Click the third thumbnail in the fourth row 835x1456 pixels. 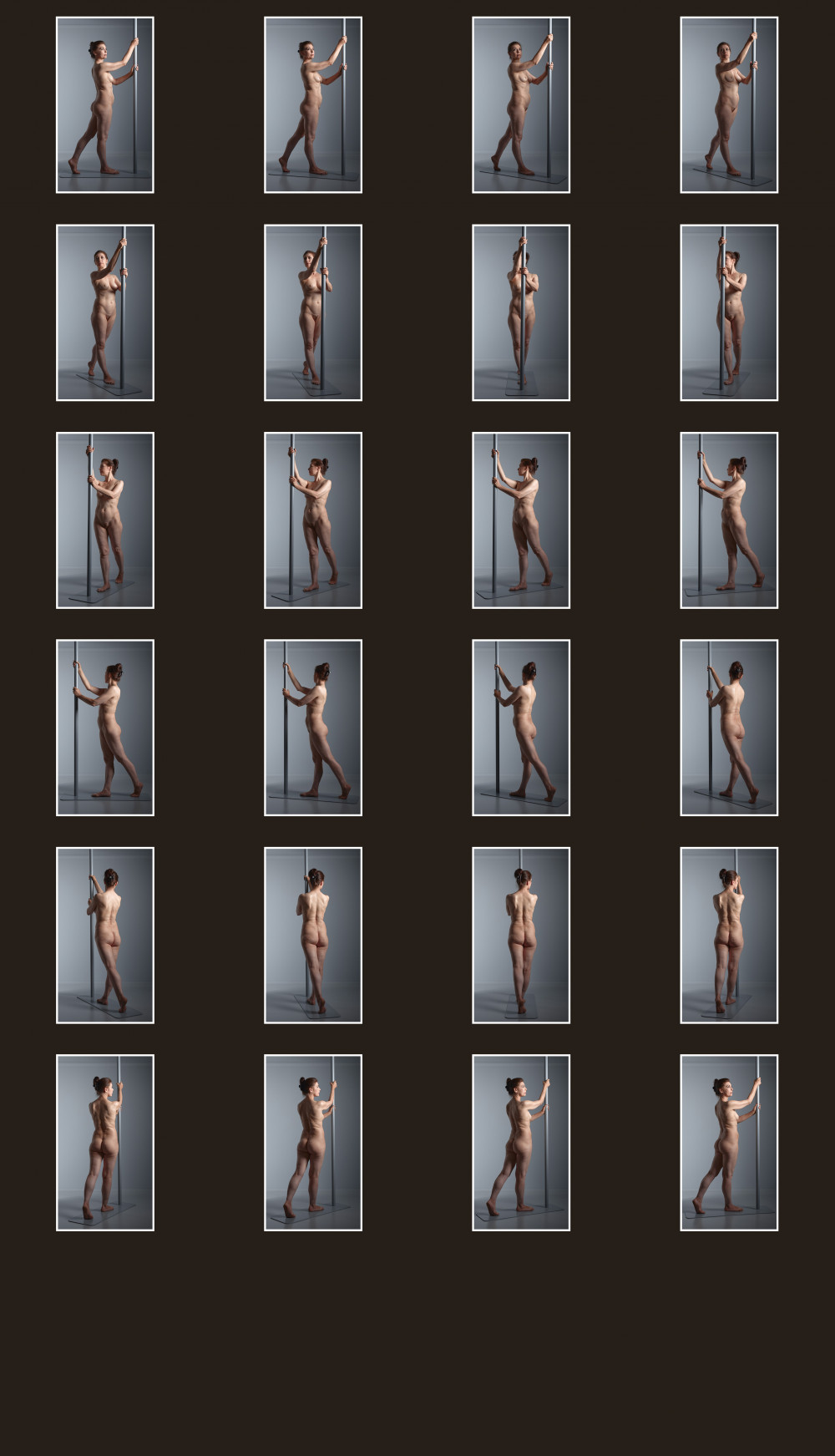tap(521, 728)
